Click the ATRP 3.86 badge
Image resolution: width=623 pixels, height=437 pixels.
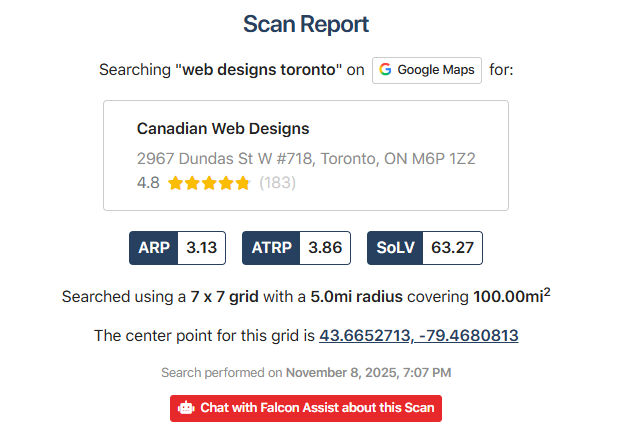pyautogui.click(x=296, y=248)
